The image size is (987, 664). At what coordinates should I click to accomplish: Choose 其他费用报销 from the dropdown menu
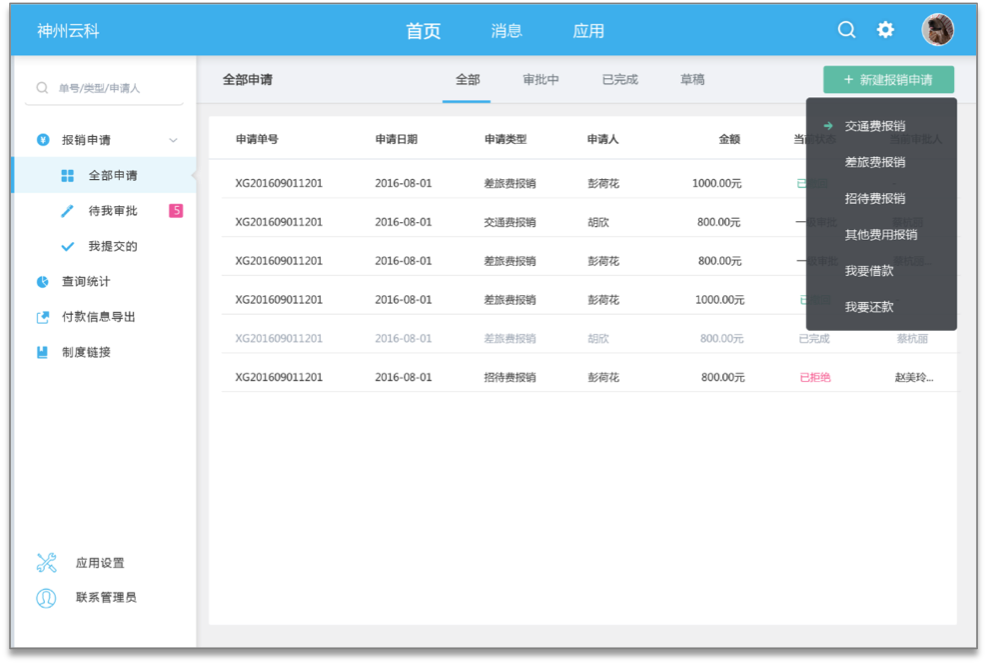point(881,235)
